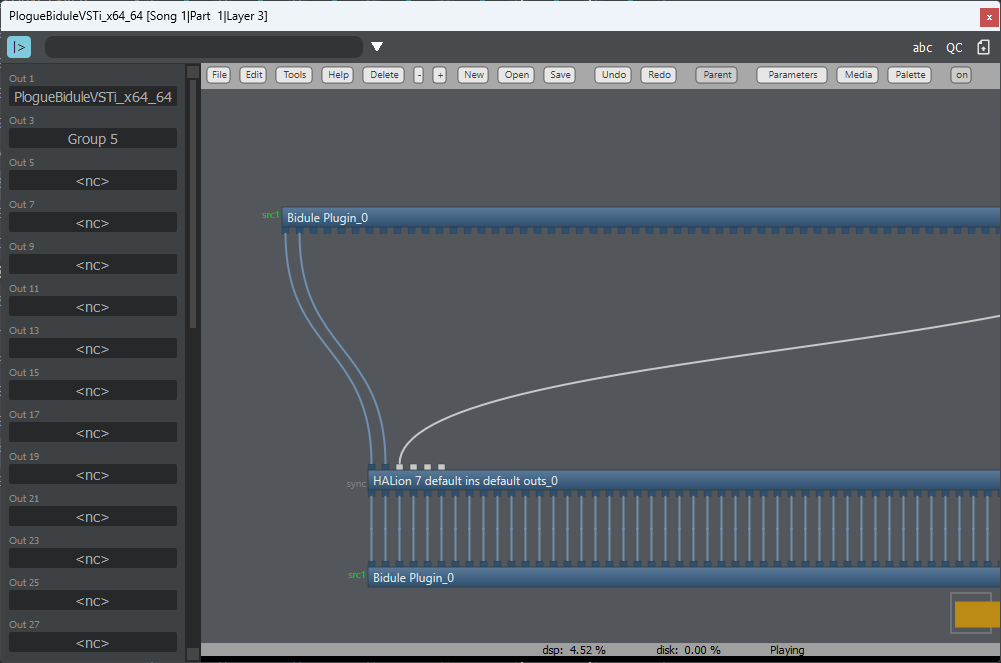The width and height of the screenshot is (1001, 663).
Task: Click the New button
Action: pos(474,75)
